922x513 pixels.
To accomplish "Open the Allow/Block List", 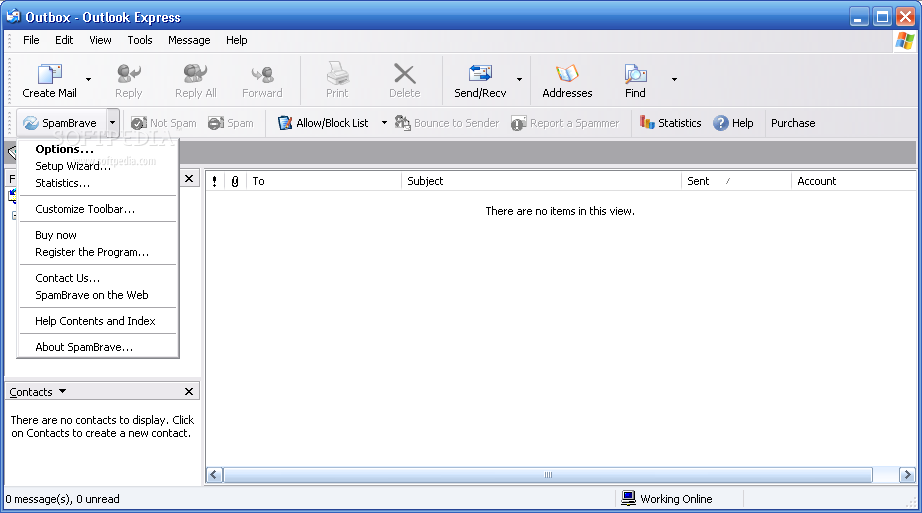I will coord(323,123).
